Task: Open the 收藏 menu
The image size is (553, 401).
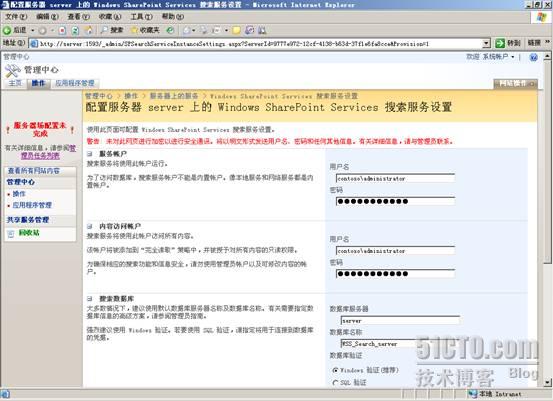Action: point(110,17)
